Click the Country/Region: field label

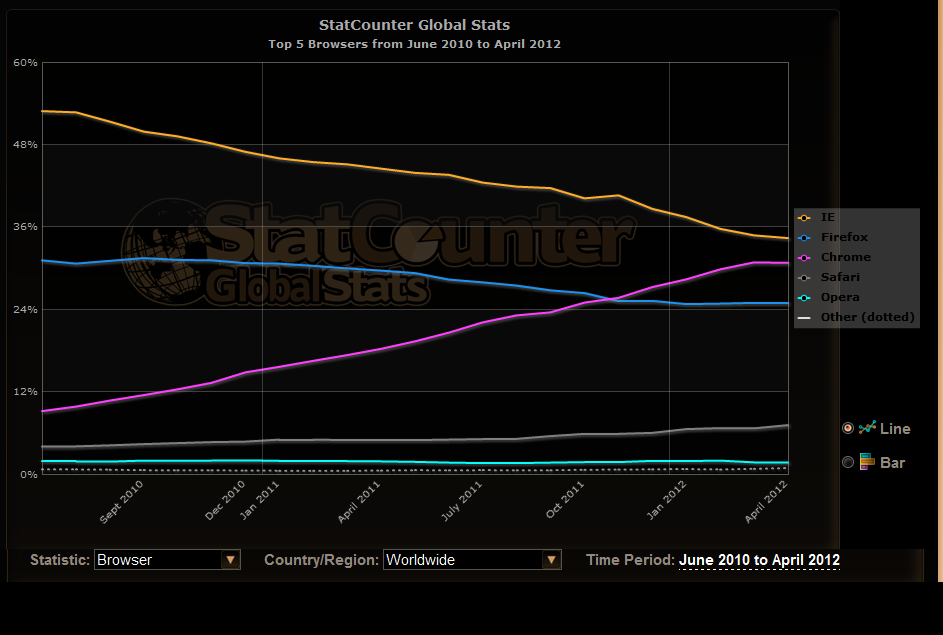(321, 560)
